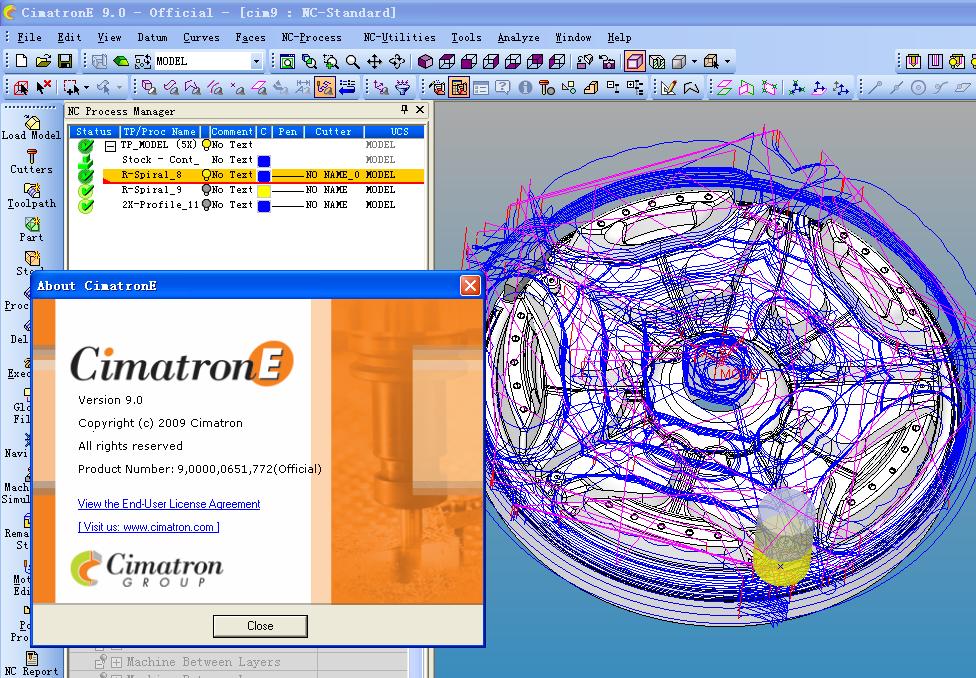The height and width of the screenshot is (678, 976).
Task: Click the Cutter column header
Action: pyautogui.click(x=334, y=131)
